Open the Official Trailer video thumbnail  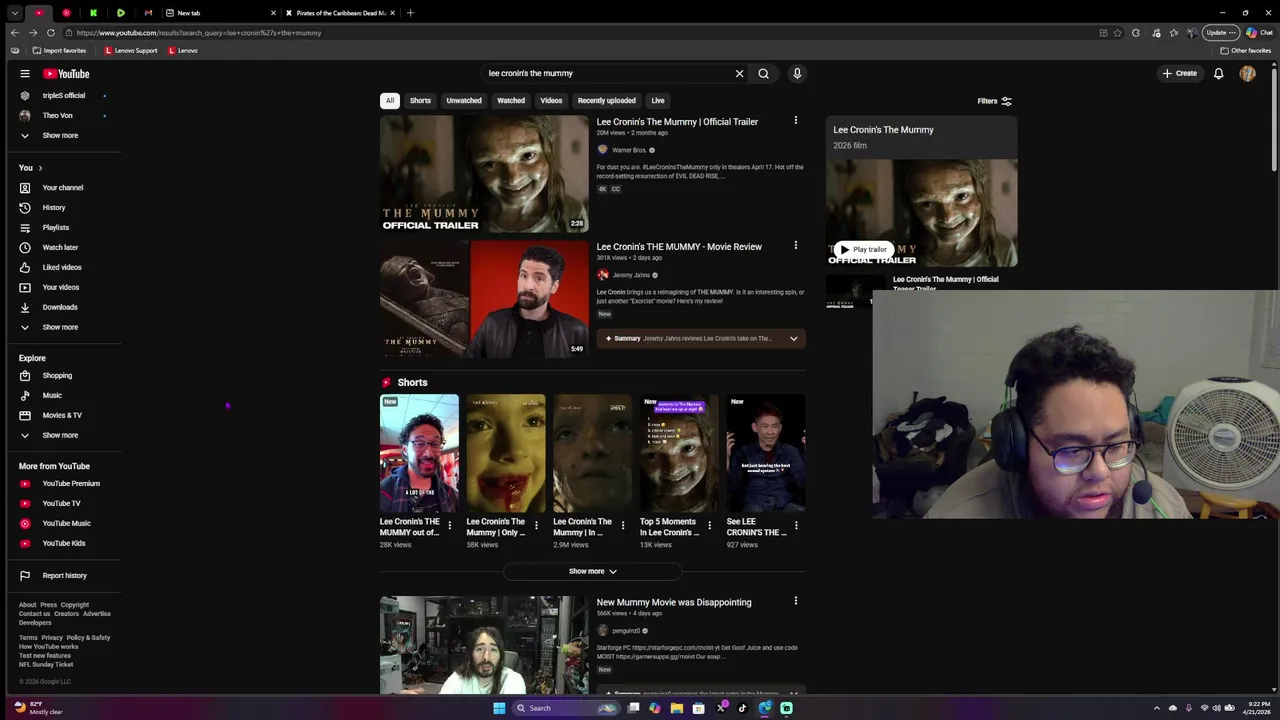484,173
